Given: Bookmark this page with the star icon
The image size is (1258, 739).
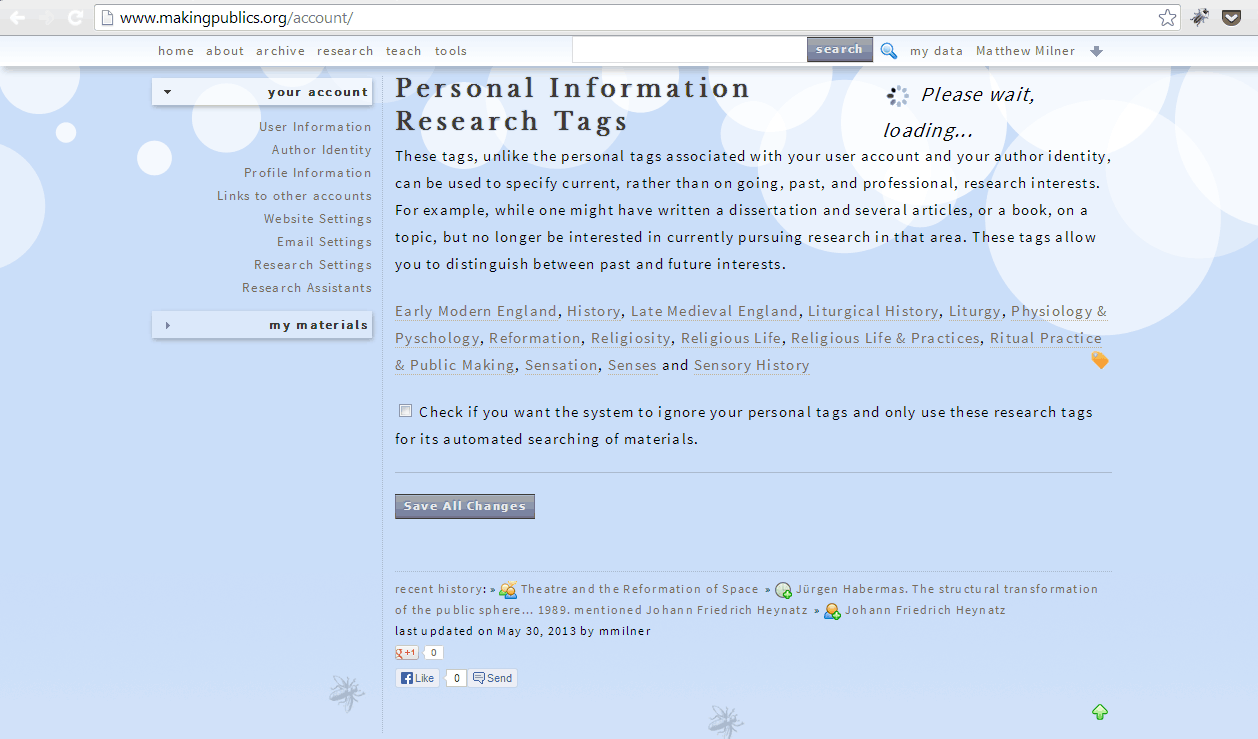Looking at the screenshot, I should 1167,17.
